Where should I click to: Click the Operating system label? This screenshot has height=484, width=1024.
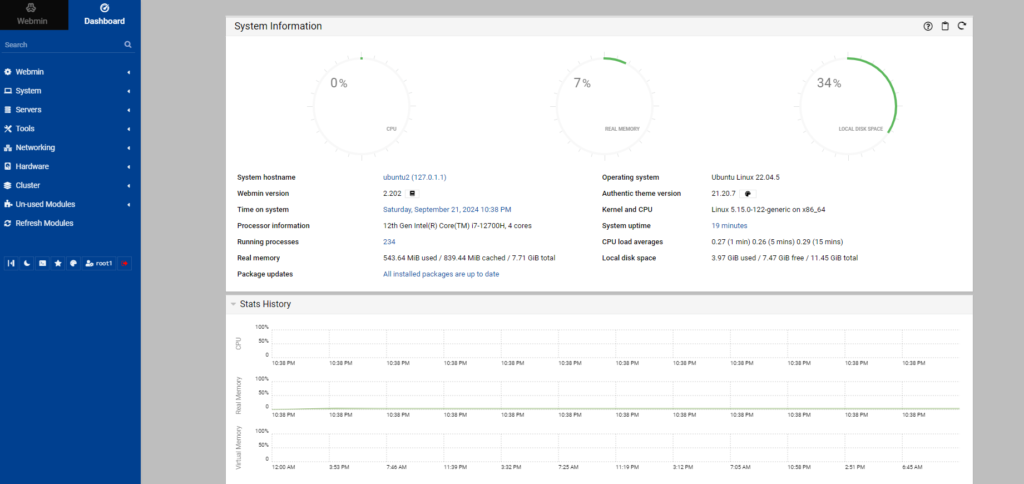[630, 177]
